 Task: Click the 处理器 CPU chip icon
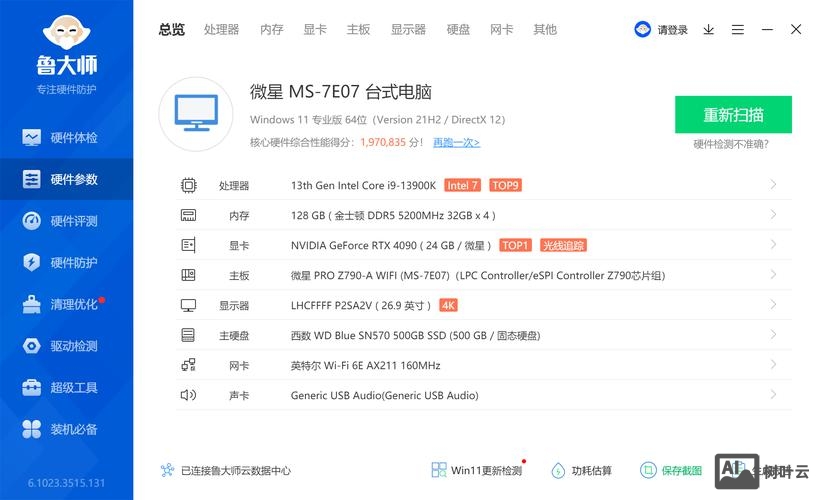tap(189, 185)
